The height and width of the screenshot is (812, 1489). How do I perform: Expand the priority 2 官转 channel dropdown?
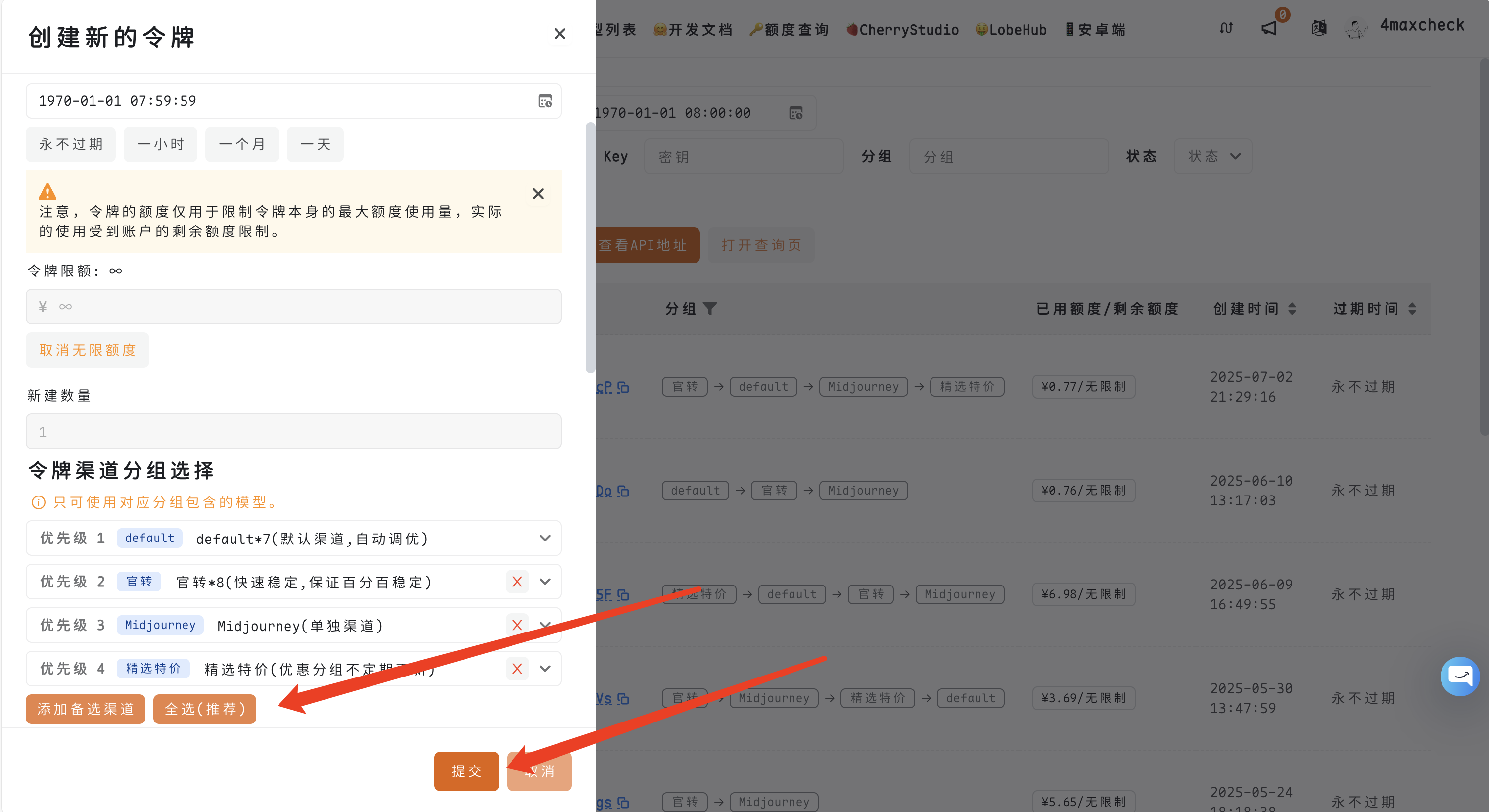tap(545, 582)
